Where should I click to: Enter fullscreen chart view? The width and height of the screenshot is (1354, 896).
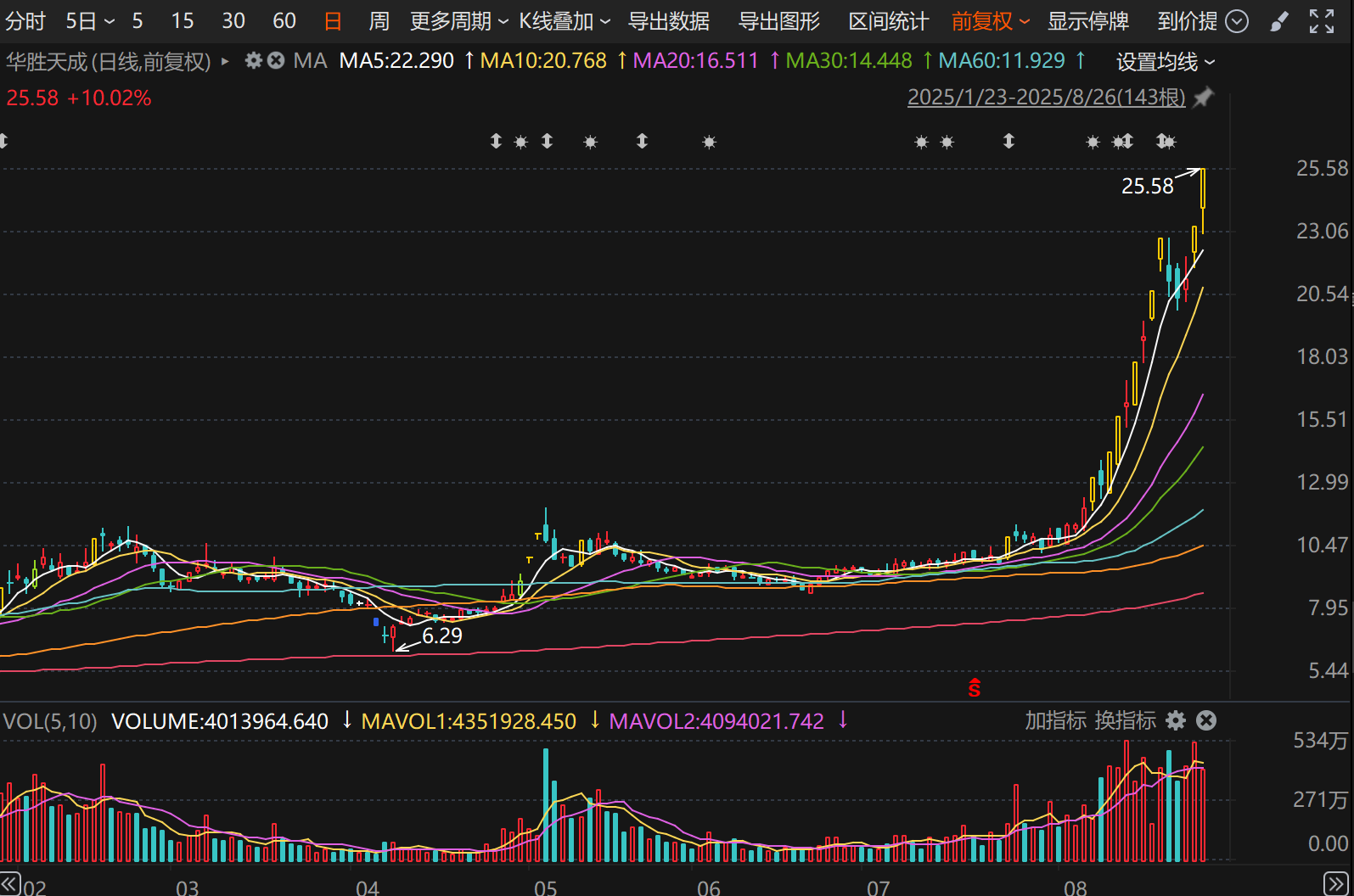[1321, 21]
